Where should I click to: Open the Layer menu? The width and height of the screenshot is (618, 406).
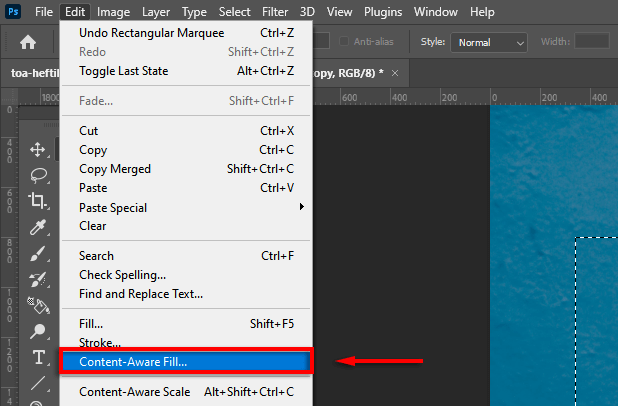[156, 12]
